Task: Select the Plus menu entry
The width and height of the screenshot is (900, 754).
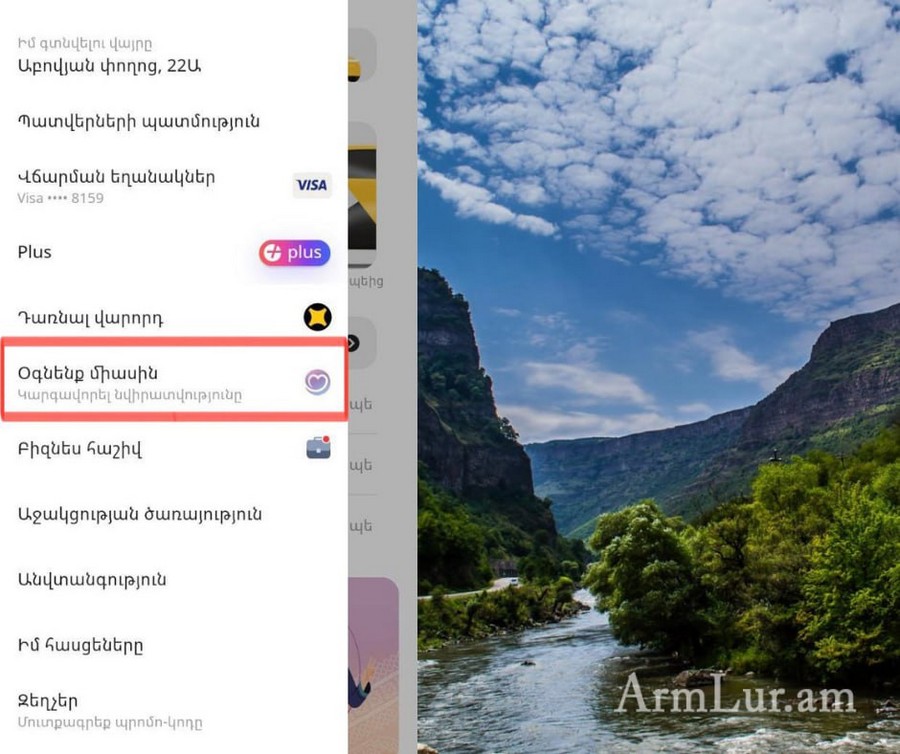Action: click(174, 252)
